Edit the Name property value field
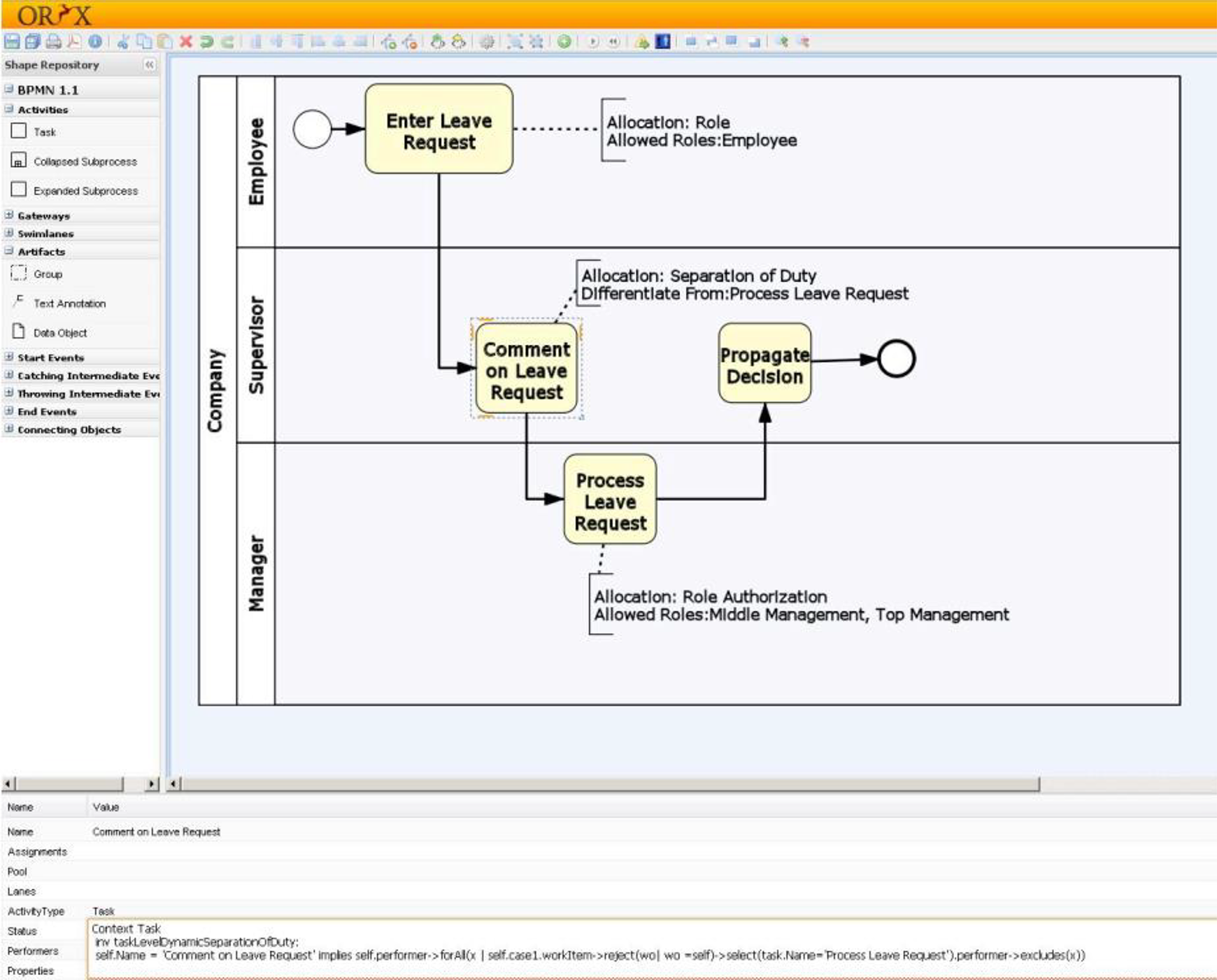 (x=653, y=832)
